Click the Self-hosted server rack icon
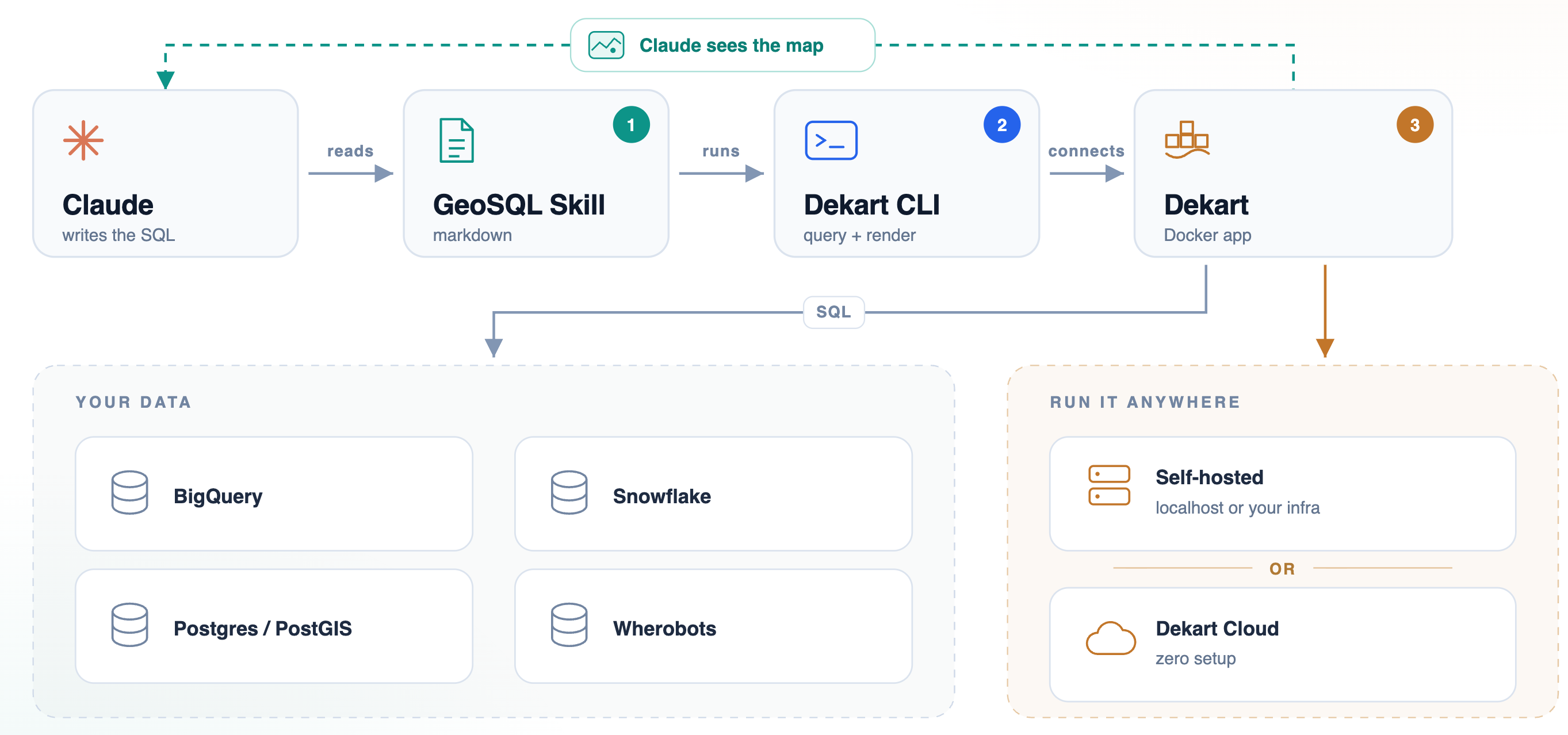The image size is (1568, 735). tap(1109, 485)
